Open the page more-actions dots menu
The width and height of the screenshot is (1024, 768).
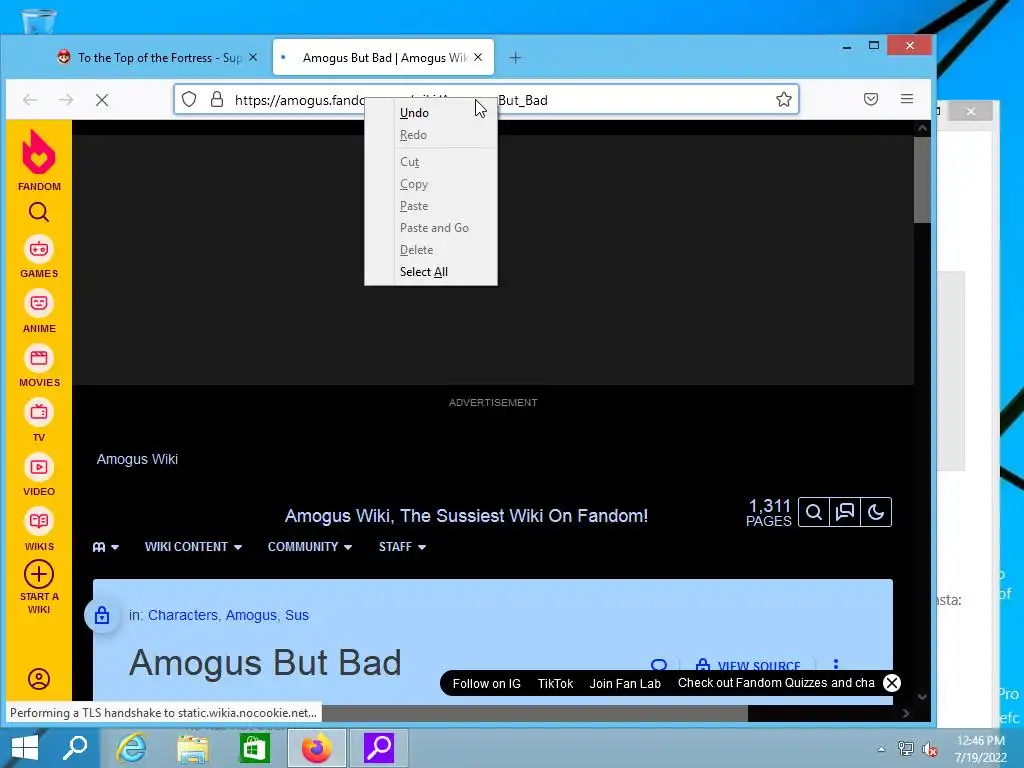point(836,665)
